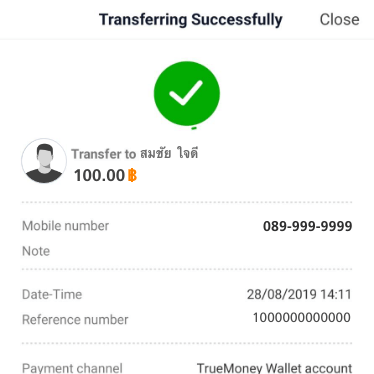Tap the Mobile number label
The image size is (374, 374).
pyautogui.click(x=65, y=226)
